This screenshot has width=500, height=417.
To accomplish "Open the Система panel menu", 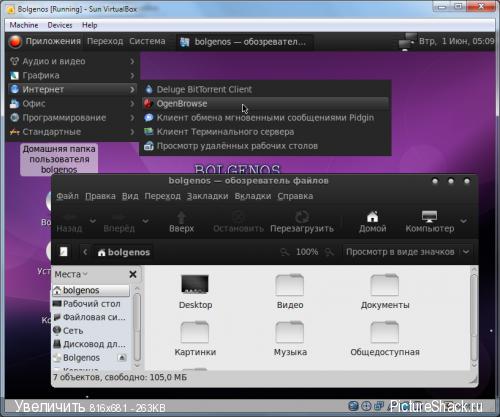I will [147, 41].
